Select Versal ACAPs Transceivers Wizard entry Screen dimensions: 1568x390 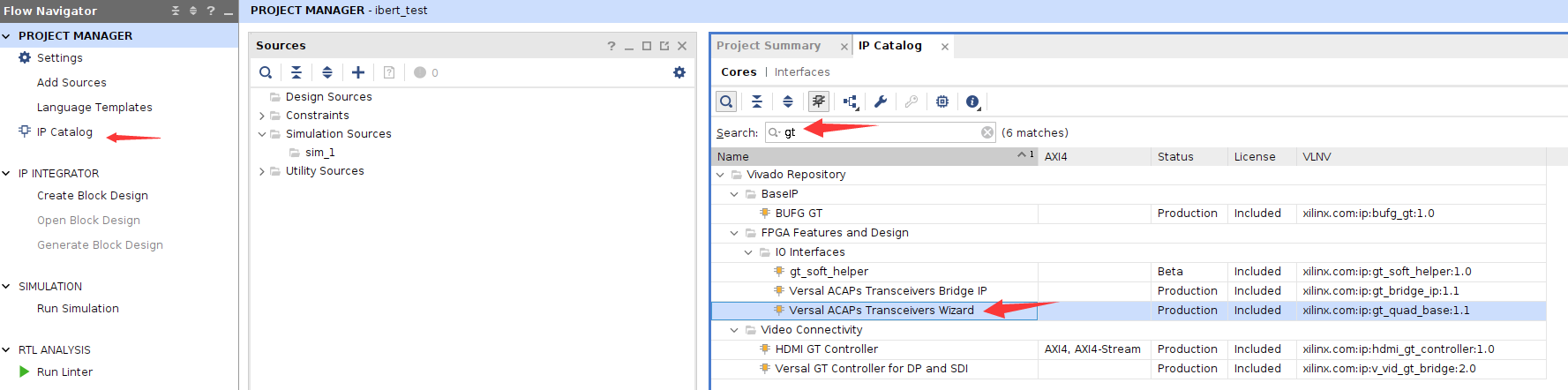pyautogui.click(x=882, y=311)
